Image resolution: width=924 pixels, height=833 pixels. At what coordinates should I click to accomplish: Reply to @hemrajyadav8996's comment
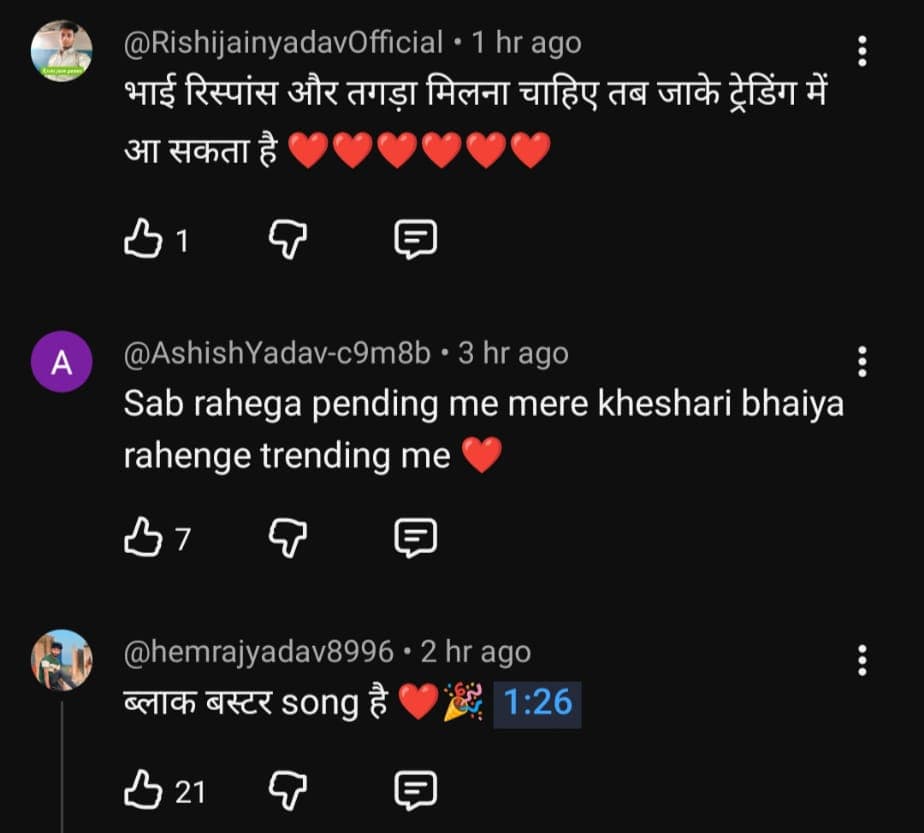click(416, 787)
